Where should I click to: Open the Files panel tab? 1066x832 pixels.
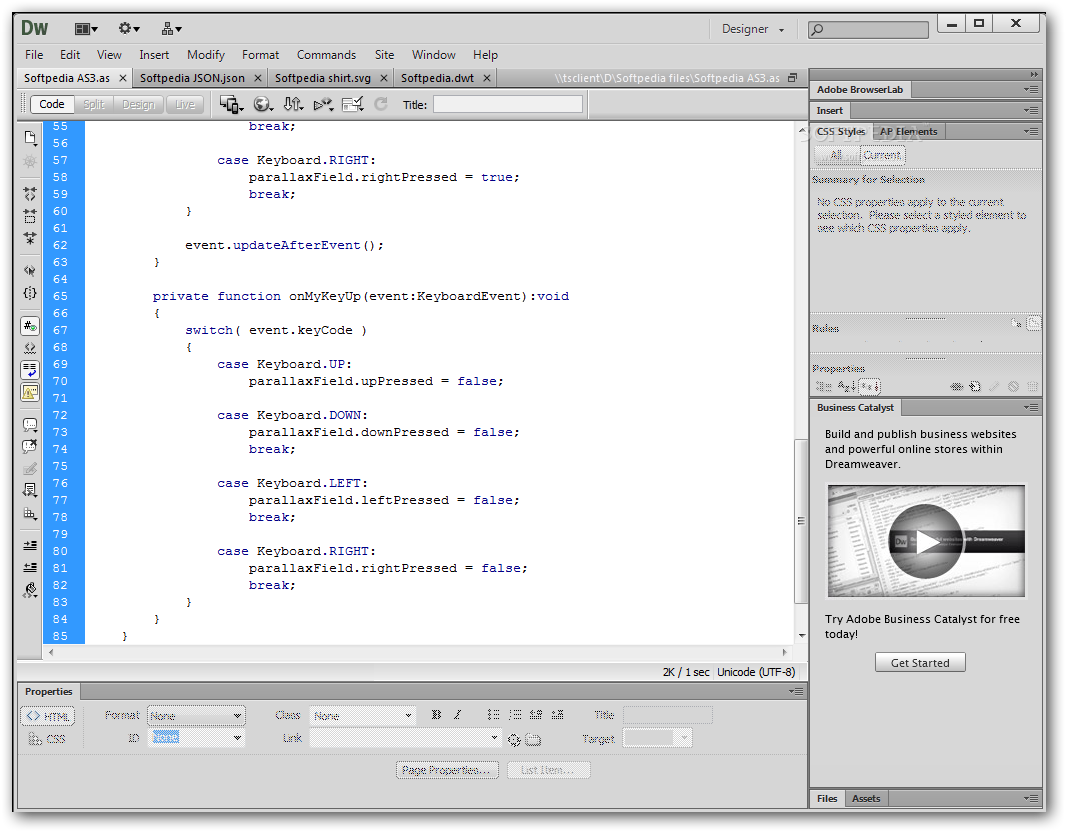[827, 799]
